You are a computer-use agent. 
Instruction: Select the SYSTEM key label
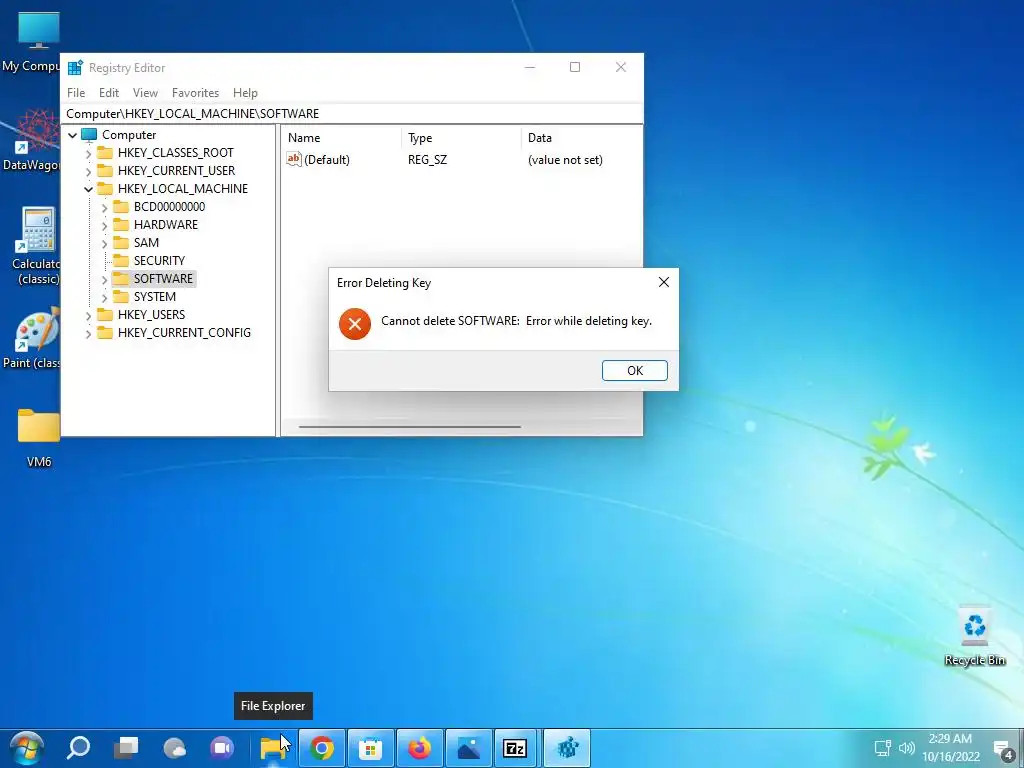pos(155,296)
